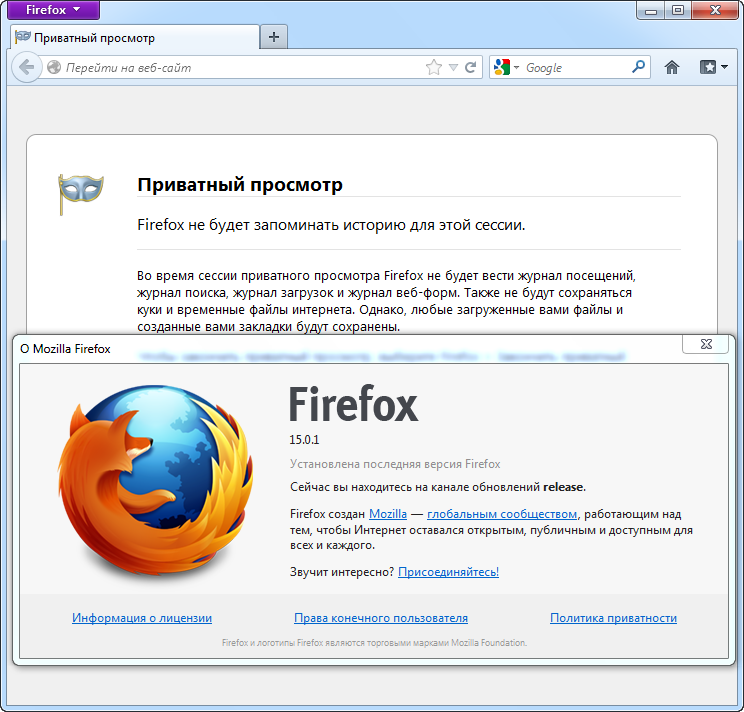Screen dimensions: 744x712
Task: Minimize the Firefox browser window
Action: [x=651, y=10]
